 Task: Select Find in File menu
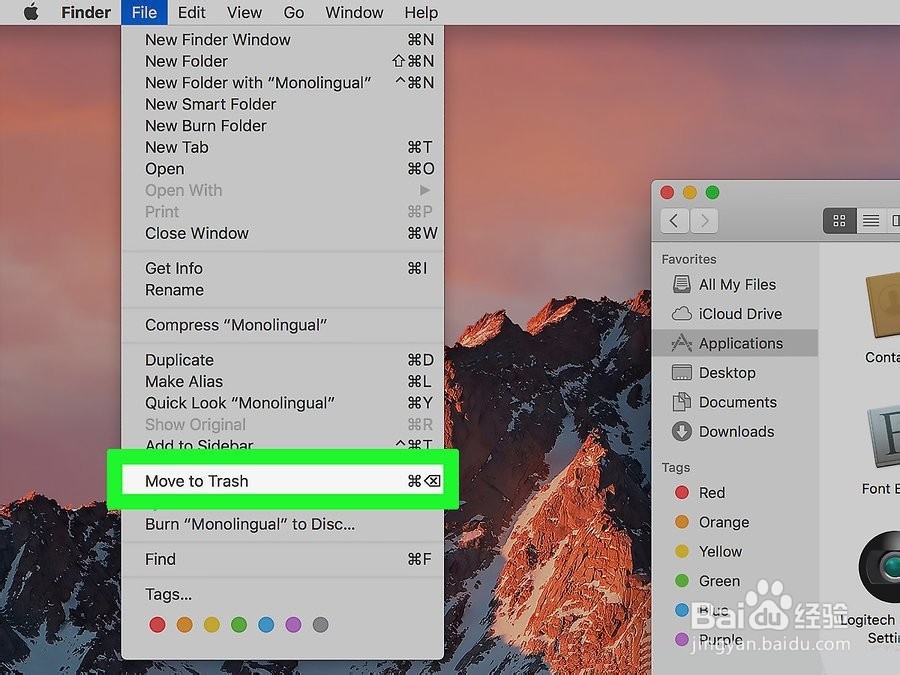point(282,559)
